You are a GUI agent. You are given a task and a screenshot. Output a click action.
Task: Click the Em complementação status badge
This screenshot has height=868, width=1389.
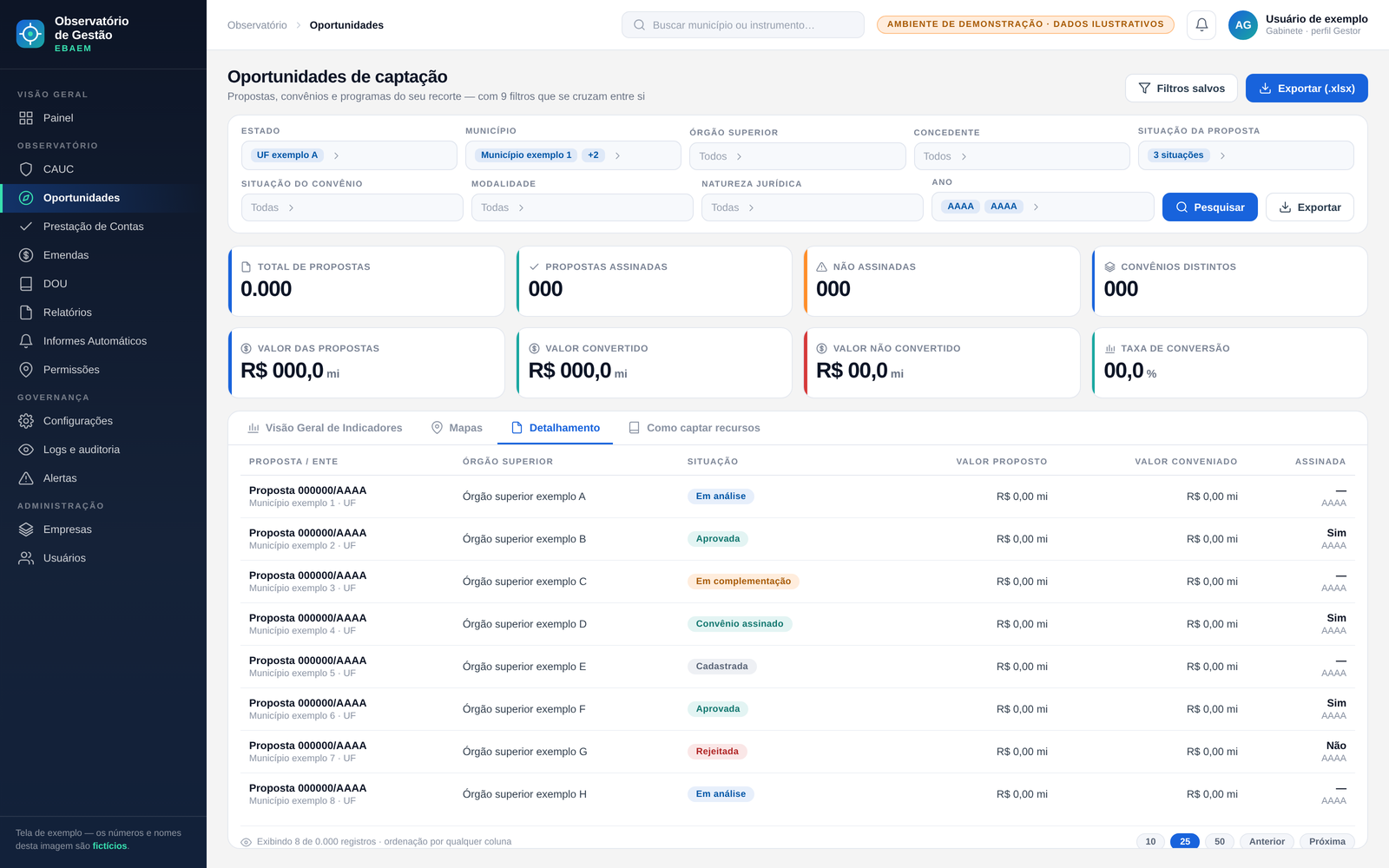click(743, 582)
